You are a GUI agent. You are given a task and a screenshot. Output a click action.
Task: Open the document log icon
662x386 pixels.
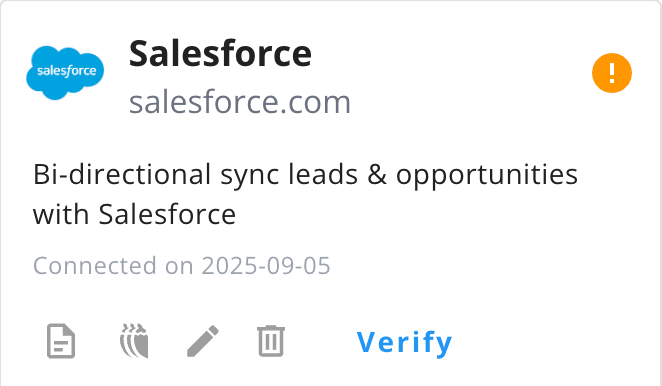point(61,341)
